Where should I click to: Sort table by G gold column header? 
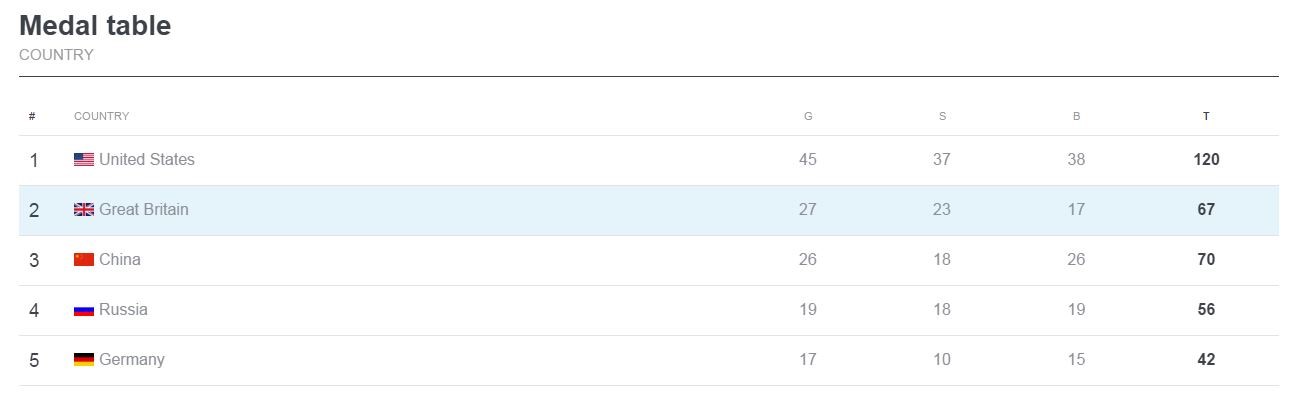808,116
